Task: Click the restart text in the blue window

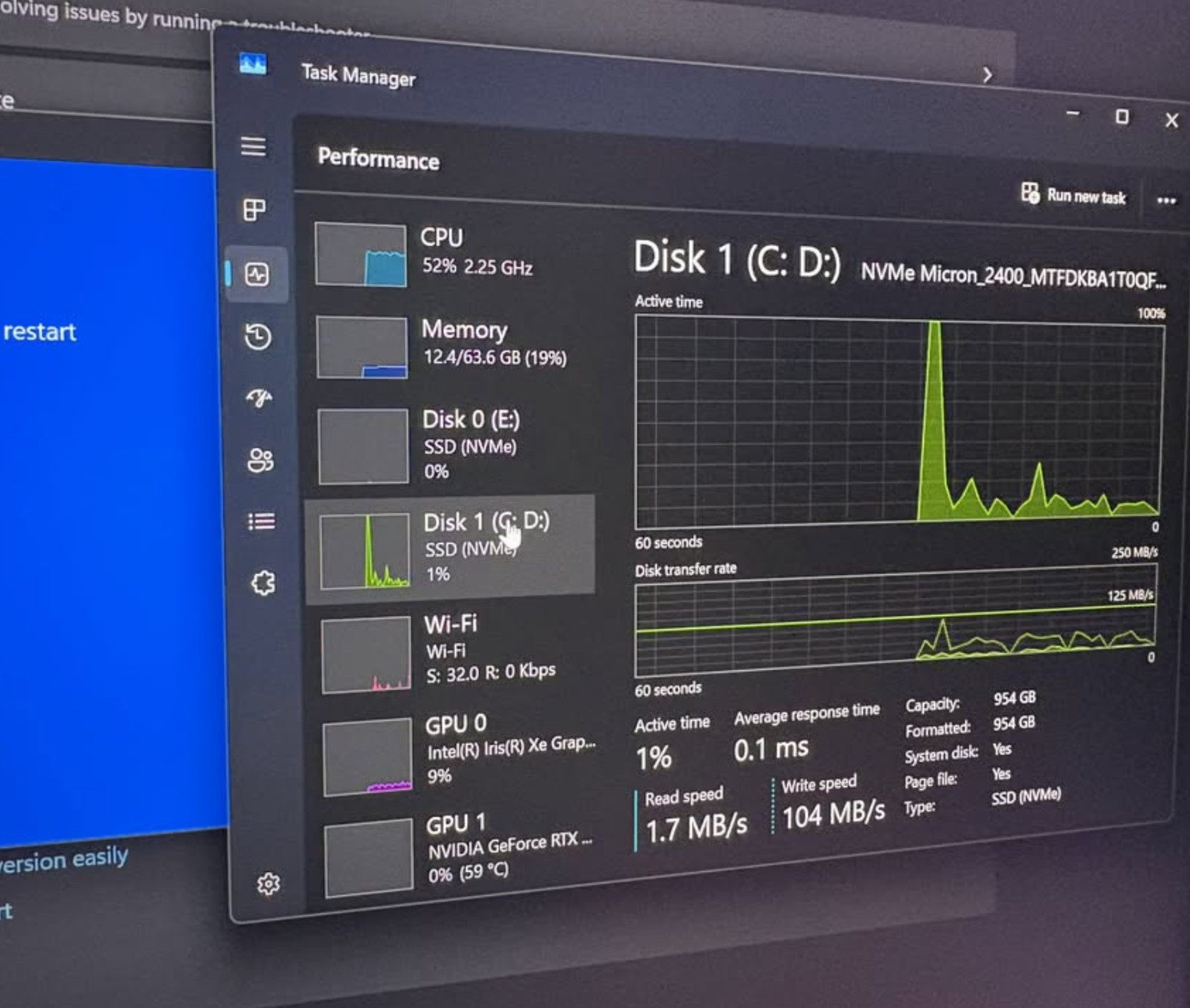Action: pos(39,332)
